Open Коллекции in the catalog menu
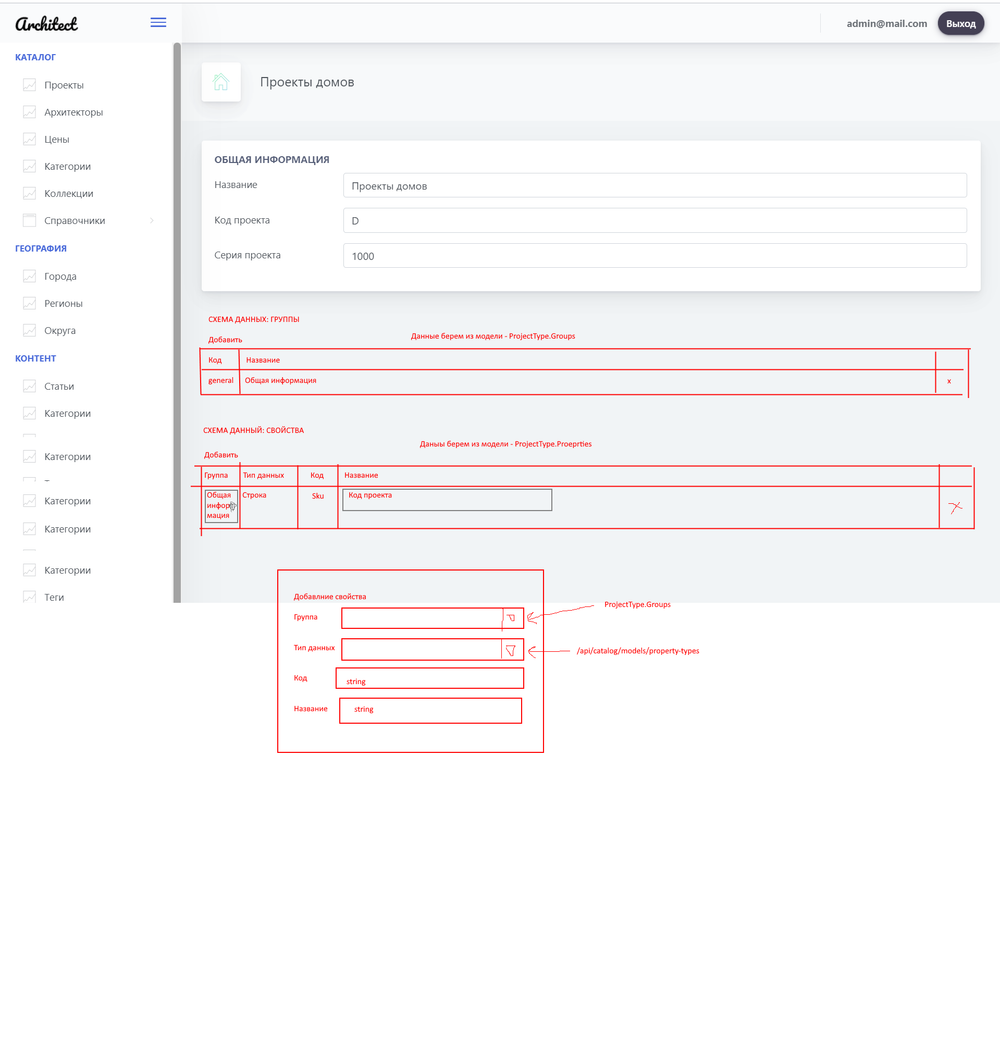 (68, 194)
